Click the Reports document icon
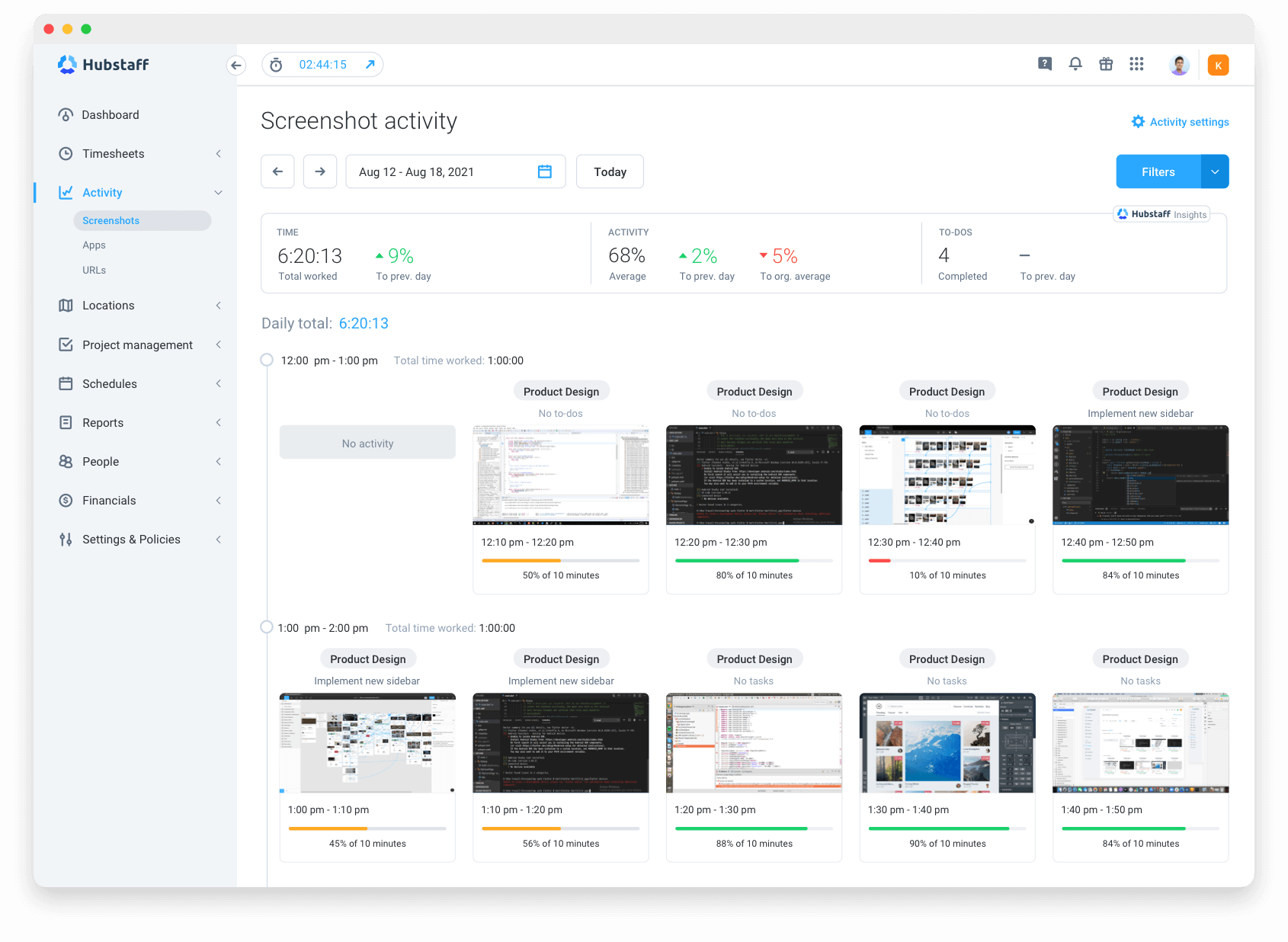1288x942 pixels. 66,423
